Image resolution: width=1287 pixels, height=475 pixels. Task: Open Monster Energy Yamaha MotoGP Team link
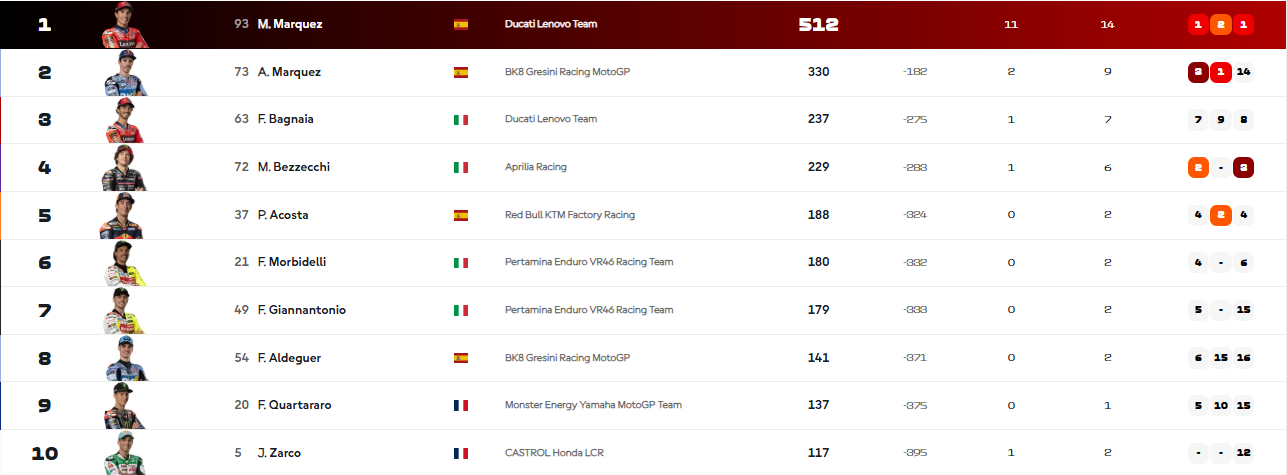point(593,405)
